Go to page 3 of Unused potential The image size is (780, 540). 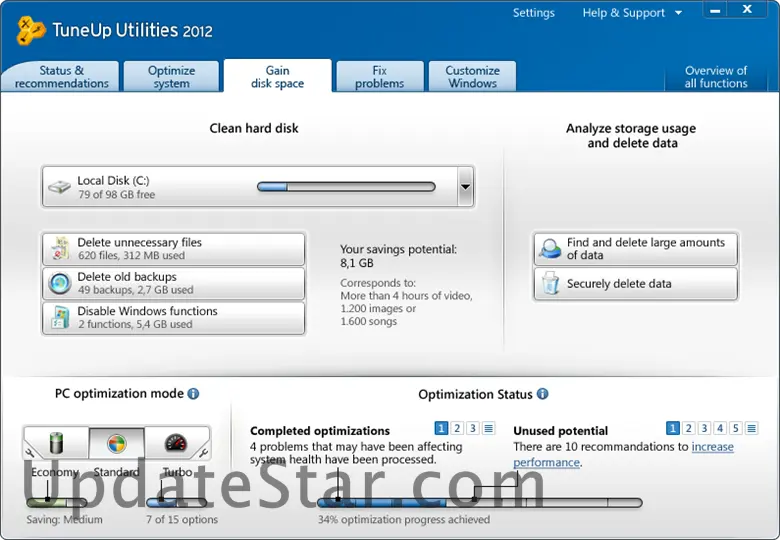pos(704,428)
